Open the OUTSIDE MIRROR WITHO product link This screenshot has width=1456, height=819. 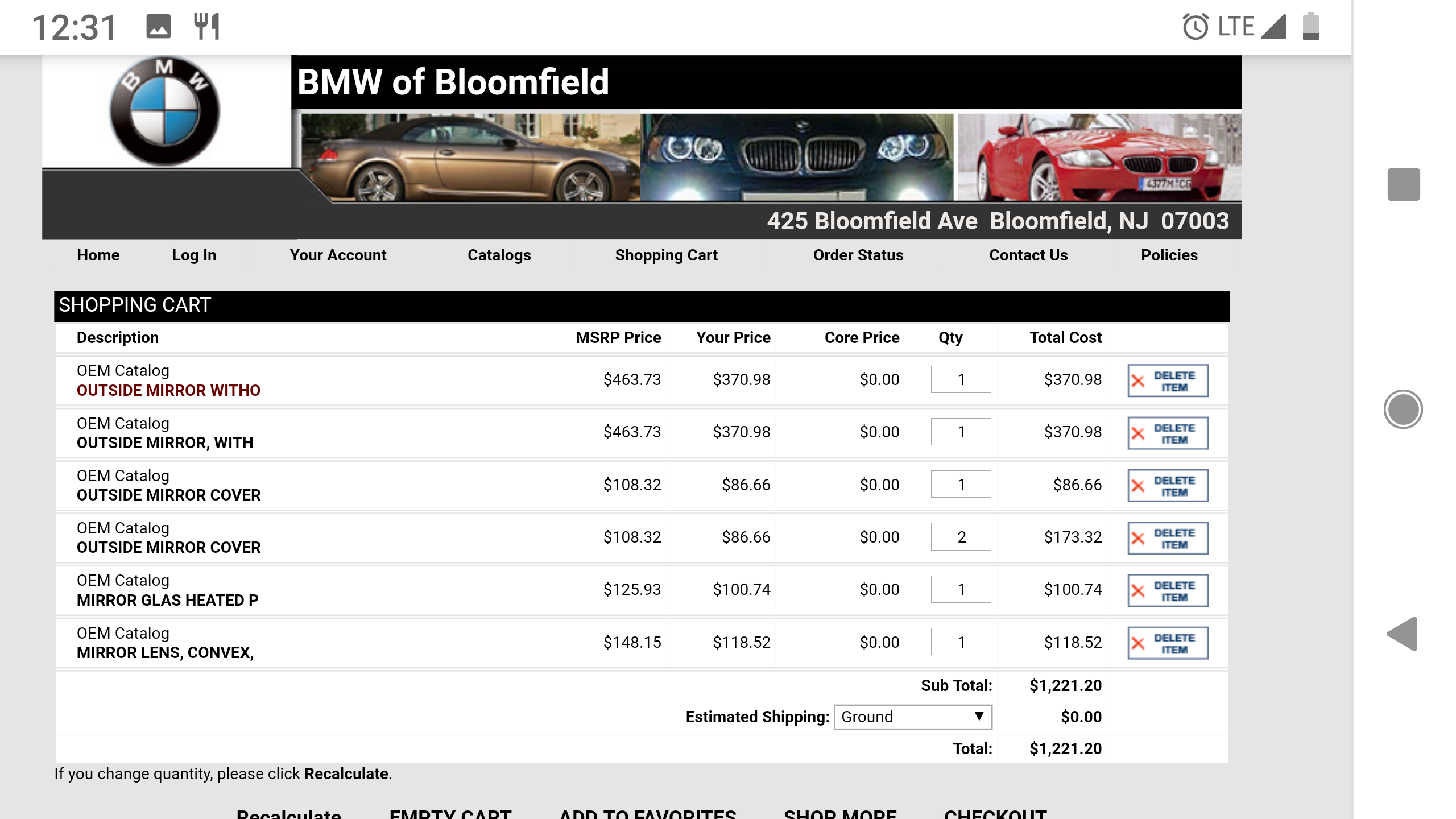click(x=168, y=391)
